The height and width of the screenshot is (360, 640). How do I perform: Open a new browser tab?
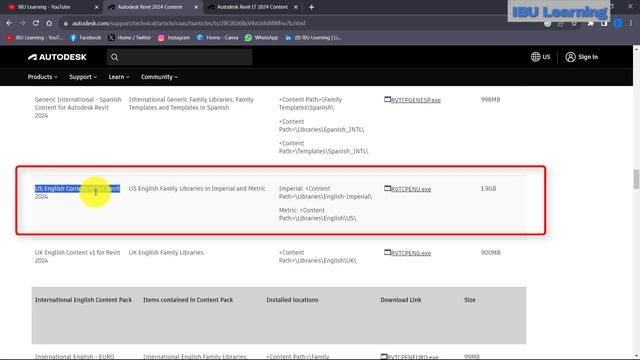pos(311,7)
